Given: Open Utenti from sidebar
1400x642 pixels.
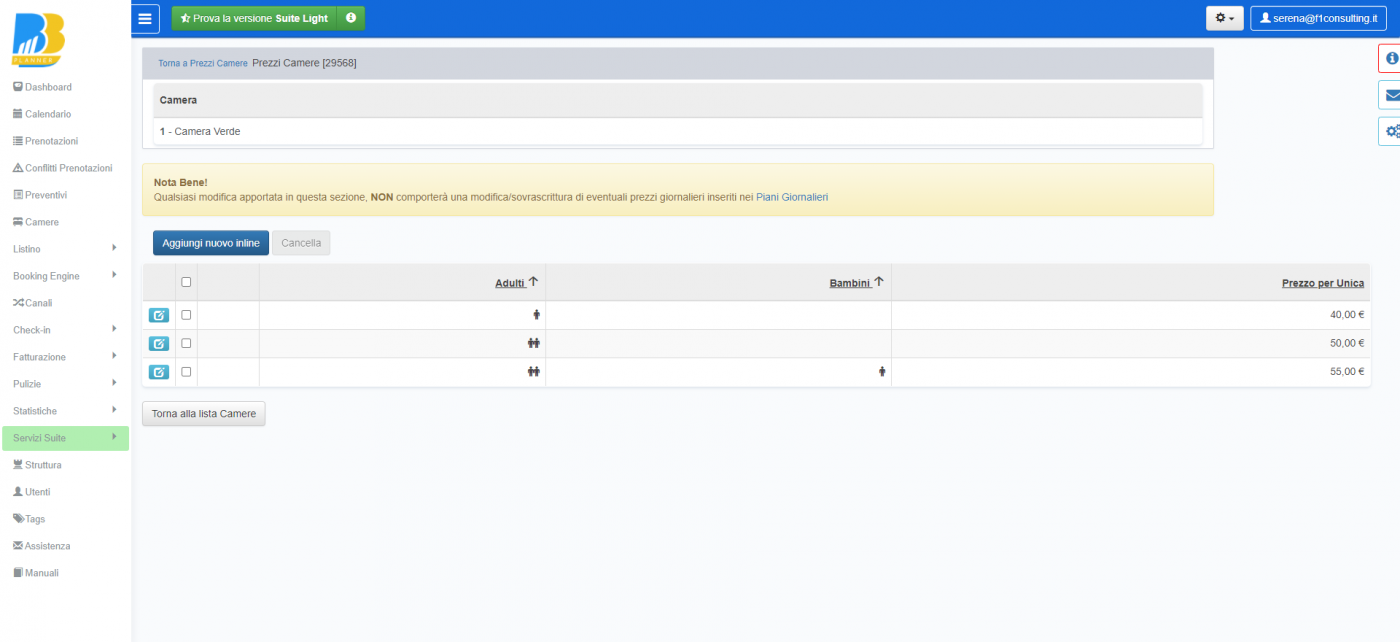Looking at the screenshot, I should (31, 492).
